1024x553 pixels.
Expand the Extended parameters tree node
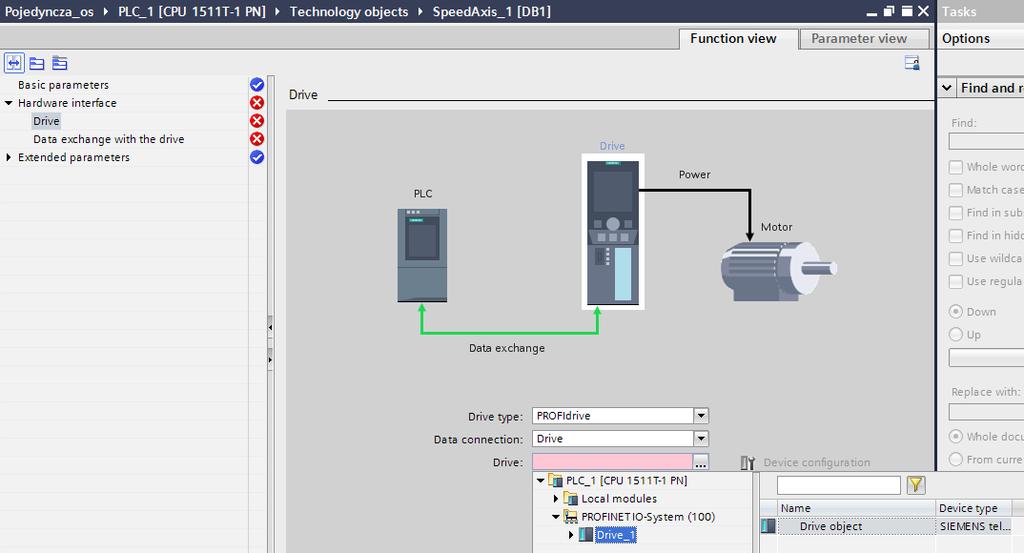[x=8, y=157]
